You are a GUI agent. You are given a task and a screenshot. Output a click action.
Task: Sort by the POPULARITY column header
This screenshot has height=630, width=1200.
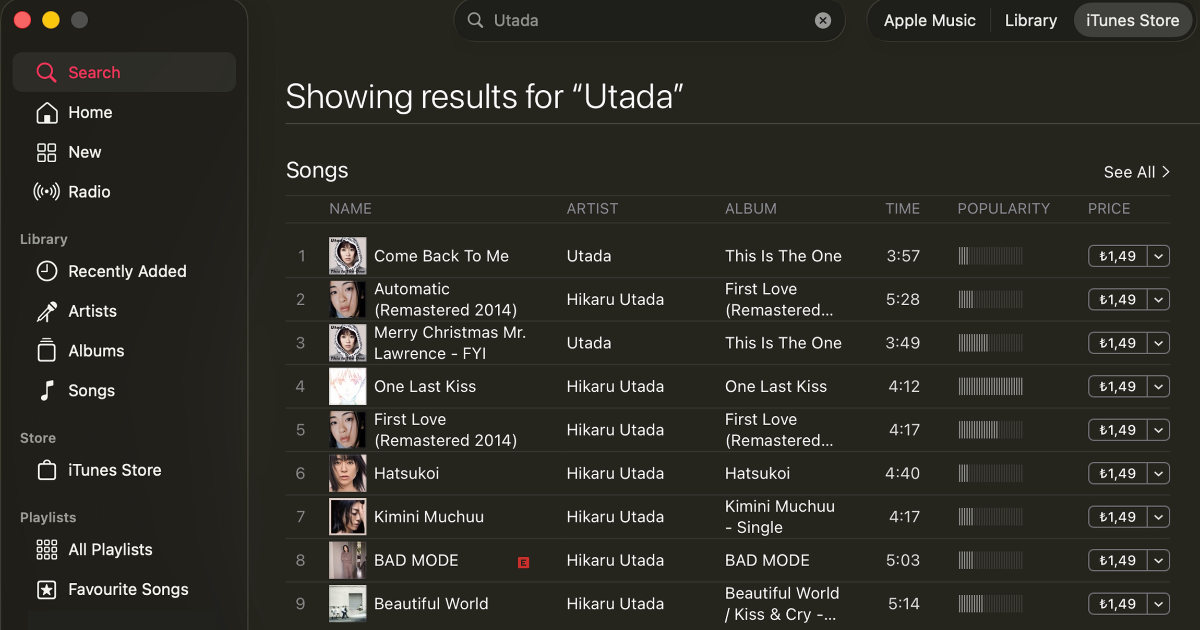[1004, 209]
